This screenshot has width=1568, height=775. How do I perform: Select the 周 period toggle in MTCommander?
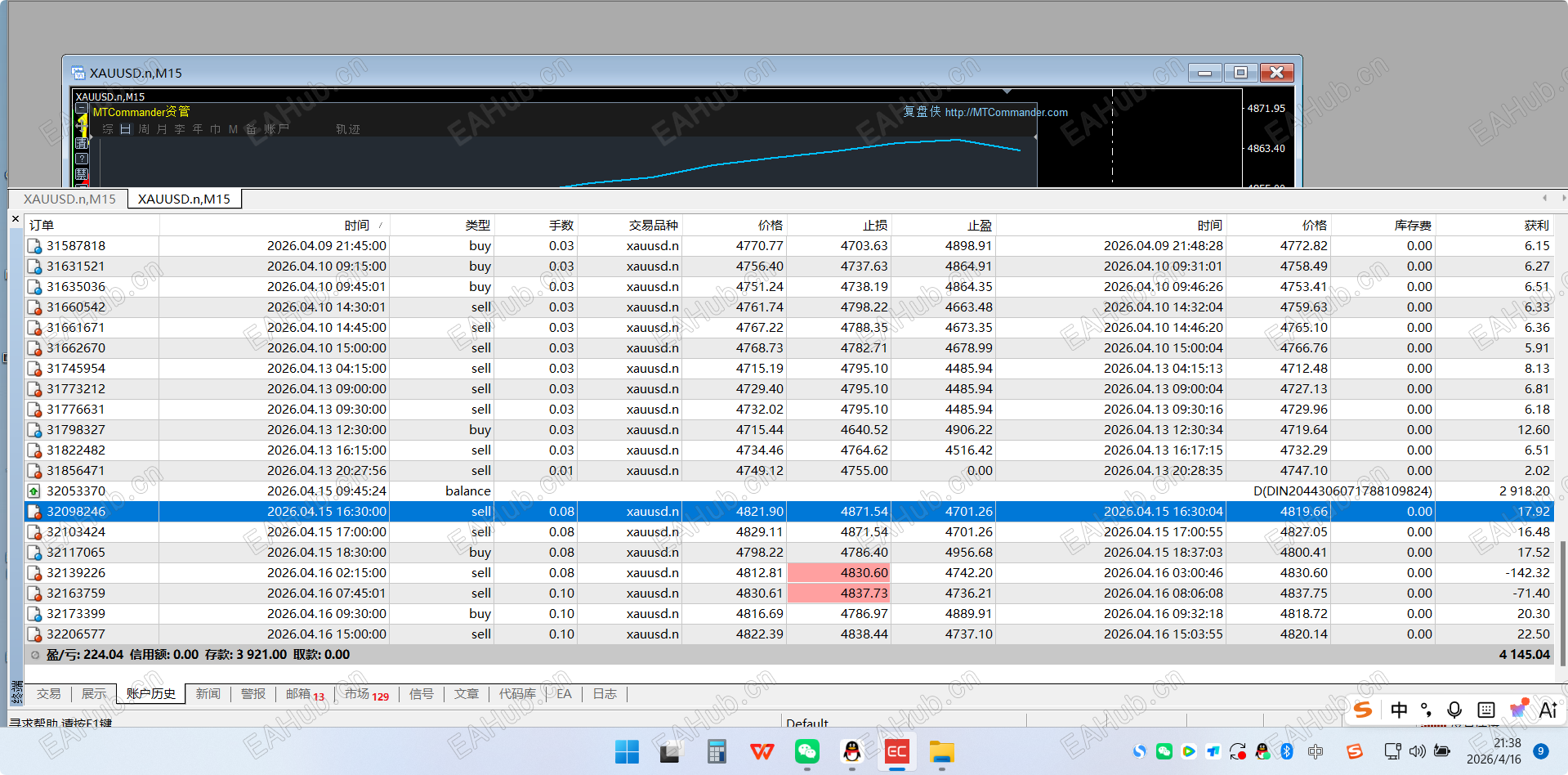[x=144, y=129]
